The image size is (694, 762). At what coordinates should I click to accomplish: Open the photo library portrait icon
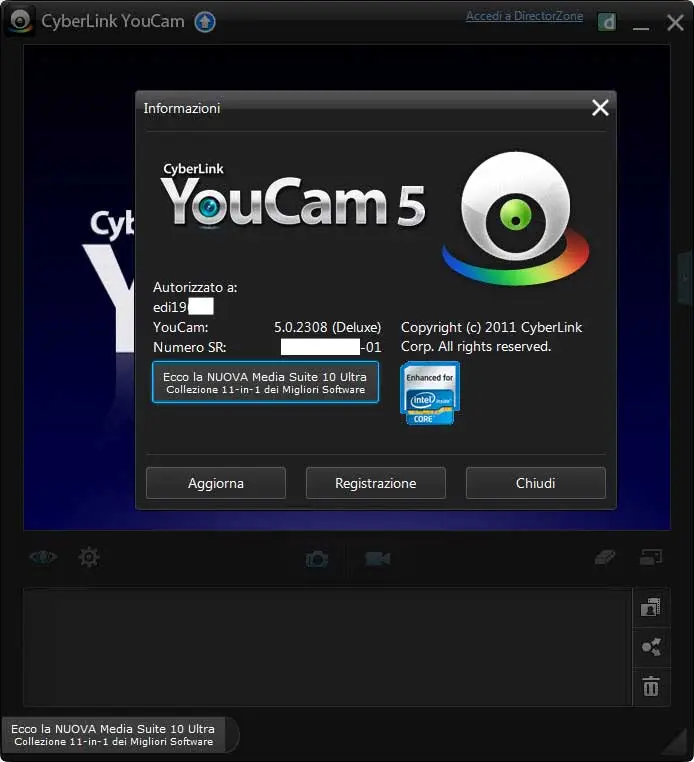[651, 607]
